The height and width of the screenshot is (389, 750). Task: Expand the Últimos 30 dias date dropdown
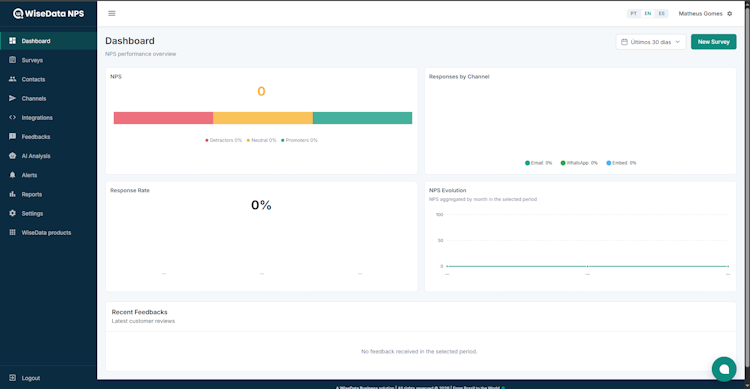(x=651, y=42)
